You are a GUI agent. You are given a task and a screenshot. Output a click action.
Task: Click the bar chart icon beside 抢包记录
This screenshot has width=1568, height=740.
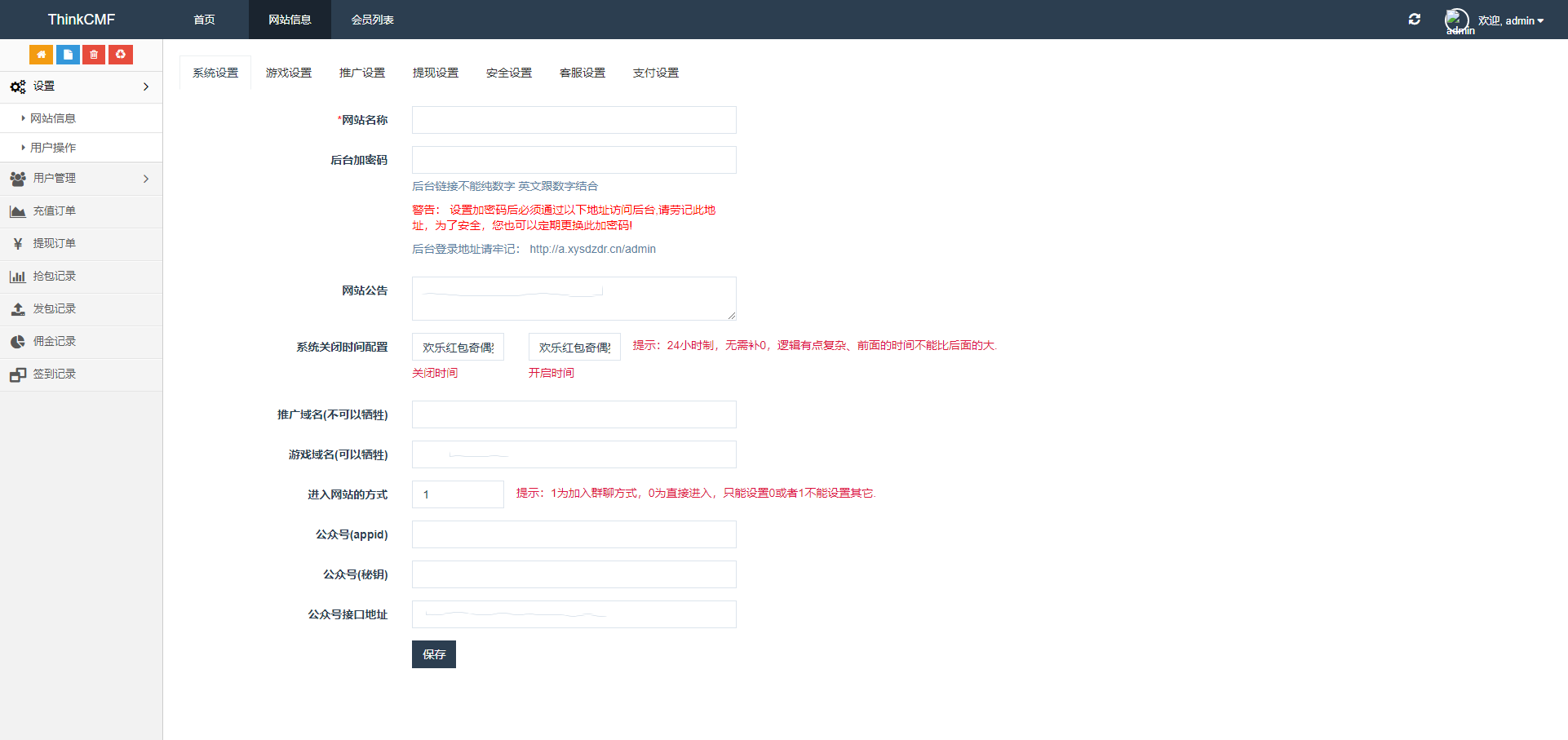18,277
